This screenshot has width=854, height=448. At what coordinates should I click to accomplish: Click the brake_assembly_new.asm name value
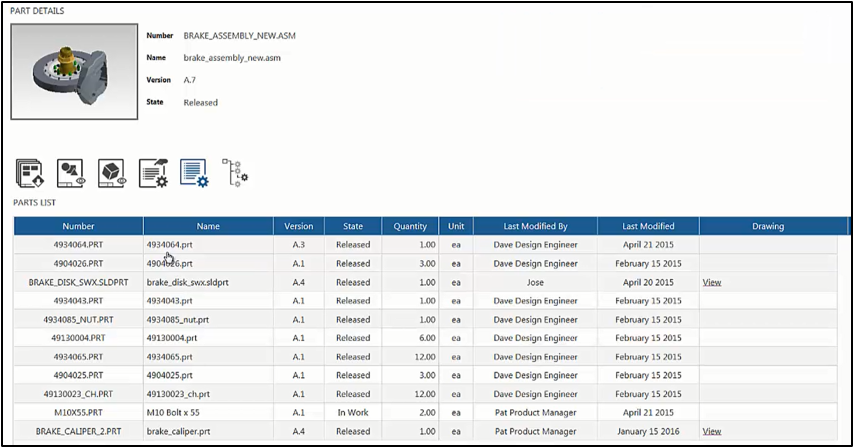(232, 58)
